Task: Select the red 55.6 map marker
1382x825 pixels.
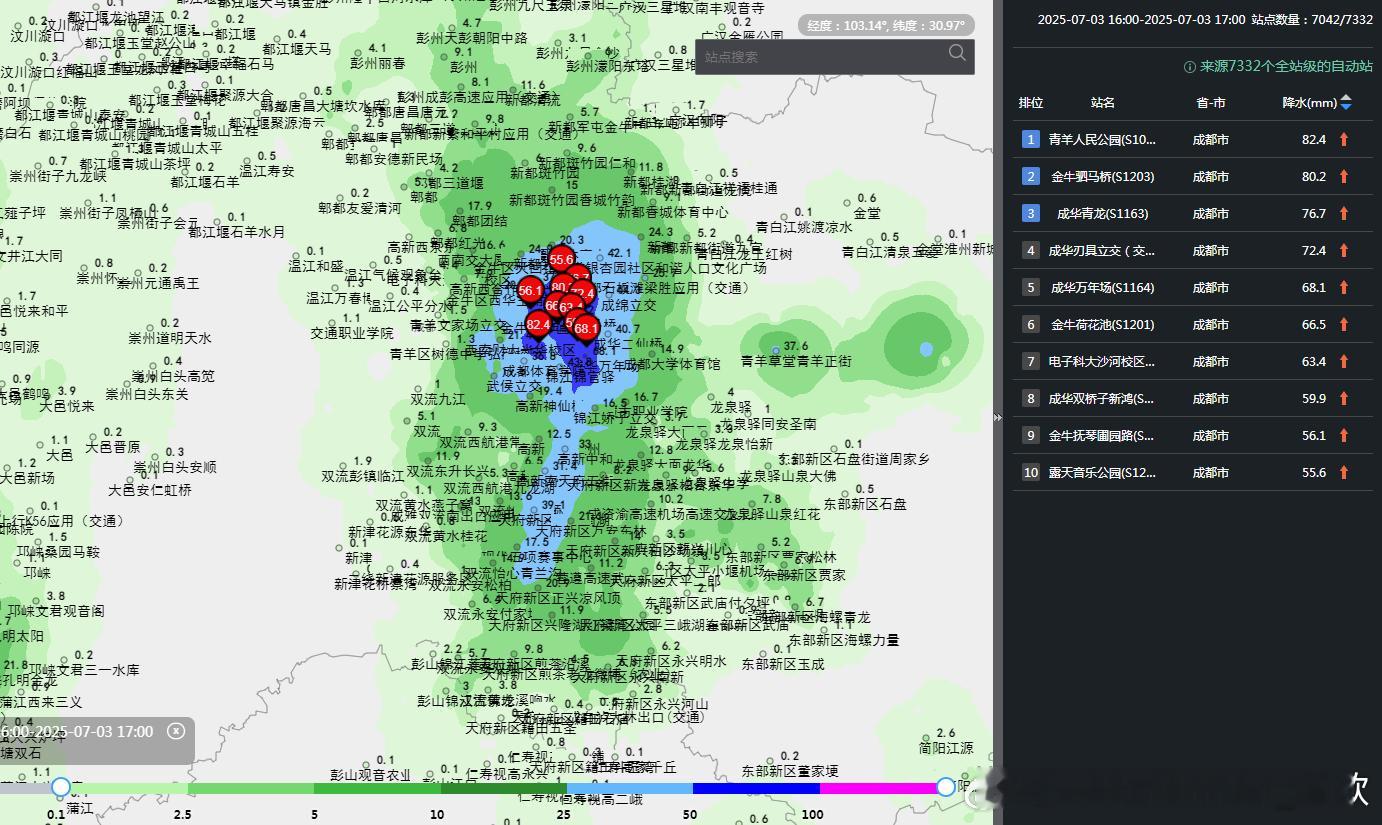Action: pos(561,261)
